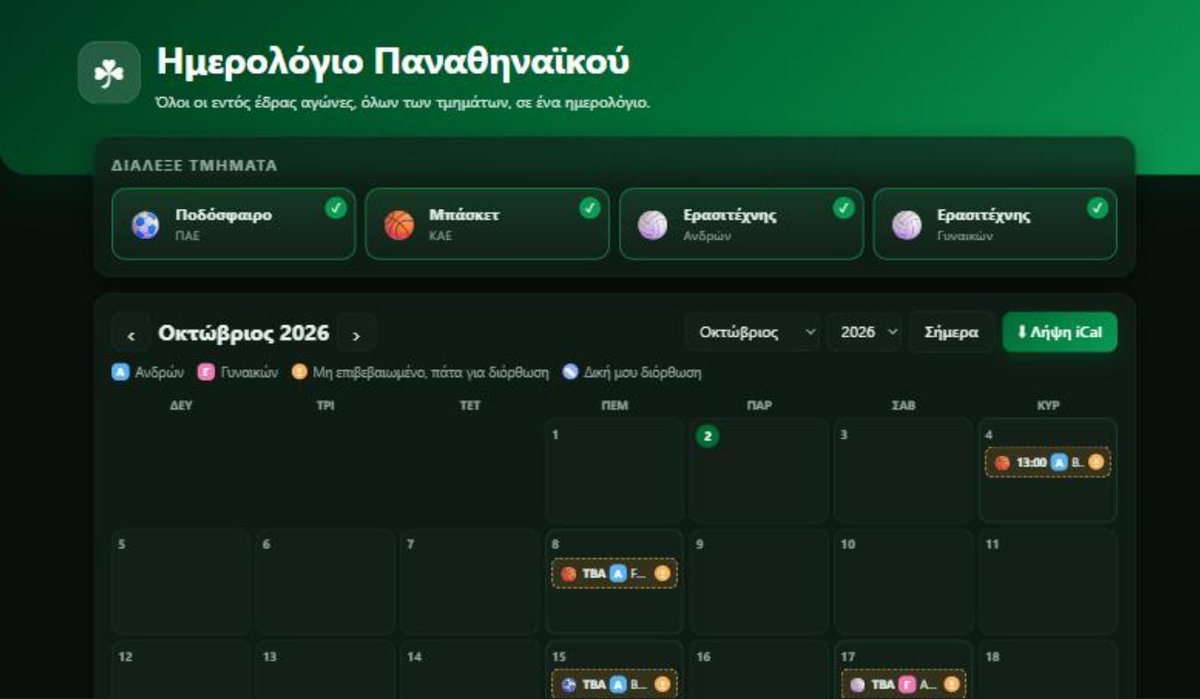Go to the previous month with left chevron
The width and height of the screenshot is (1200, 699).
tap(131, 333)
